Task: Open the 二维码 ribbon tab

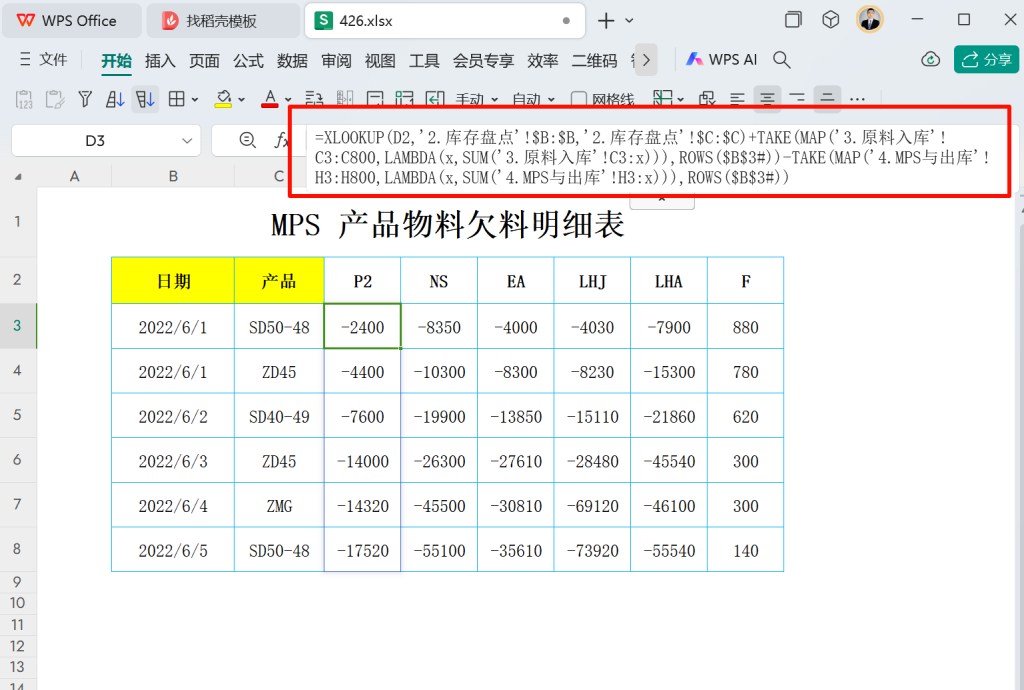Action: click(594, 60)
